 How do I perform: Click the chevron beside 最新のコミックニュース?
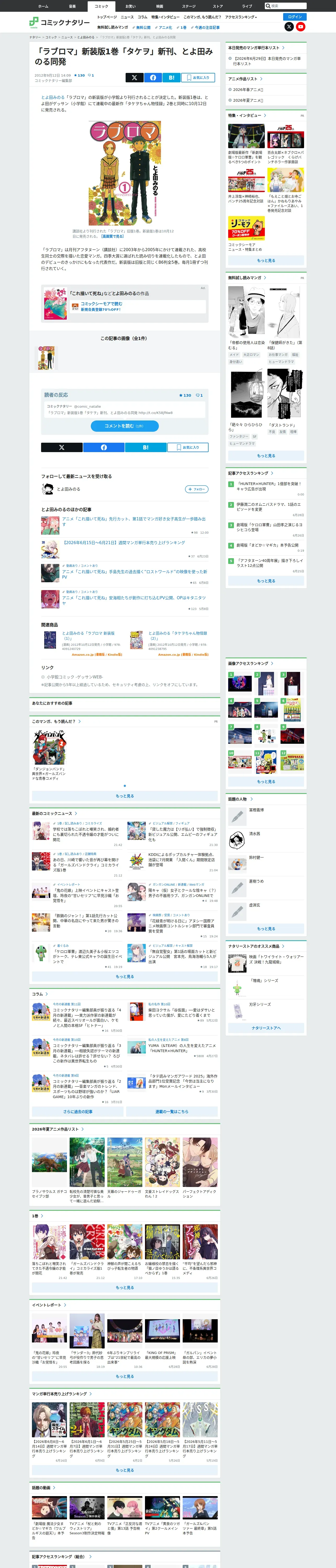point(76,813)
